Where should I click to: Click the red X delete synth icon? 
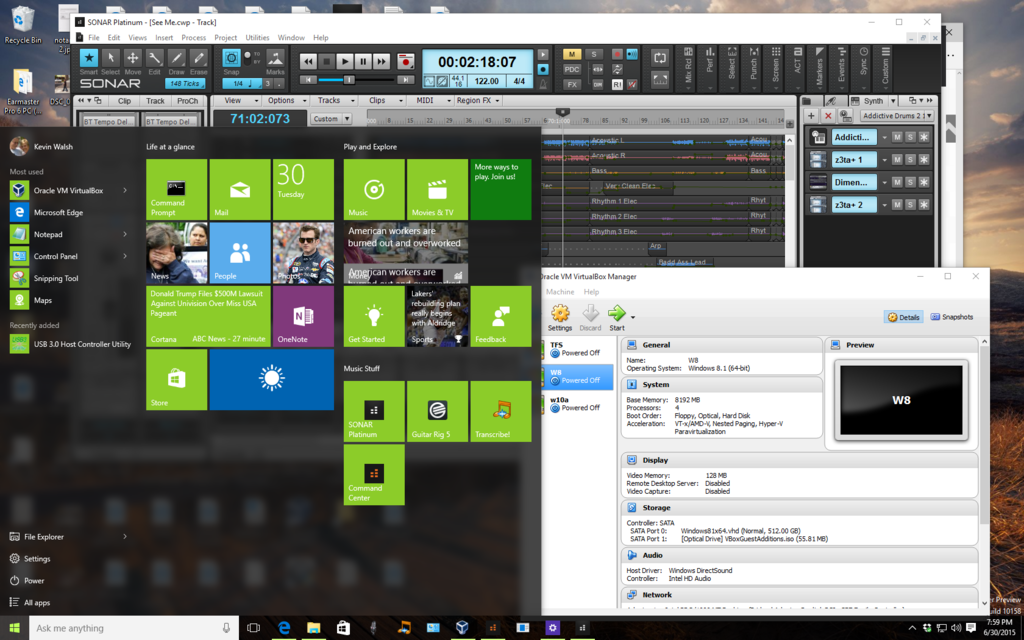click(828, 116)
